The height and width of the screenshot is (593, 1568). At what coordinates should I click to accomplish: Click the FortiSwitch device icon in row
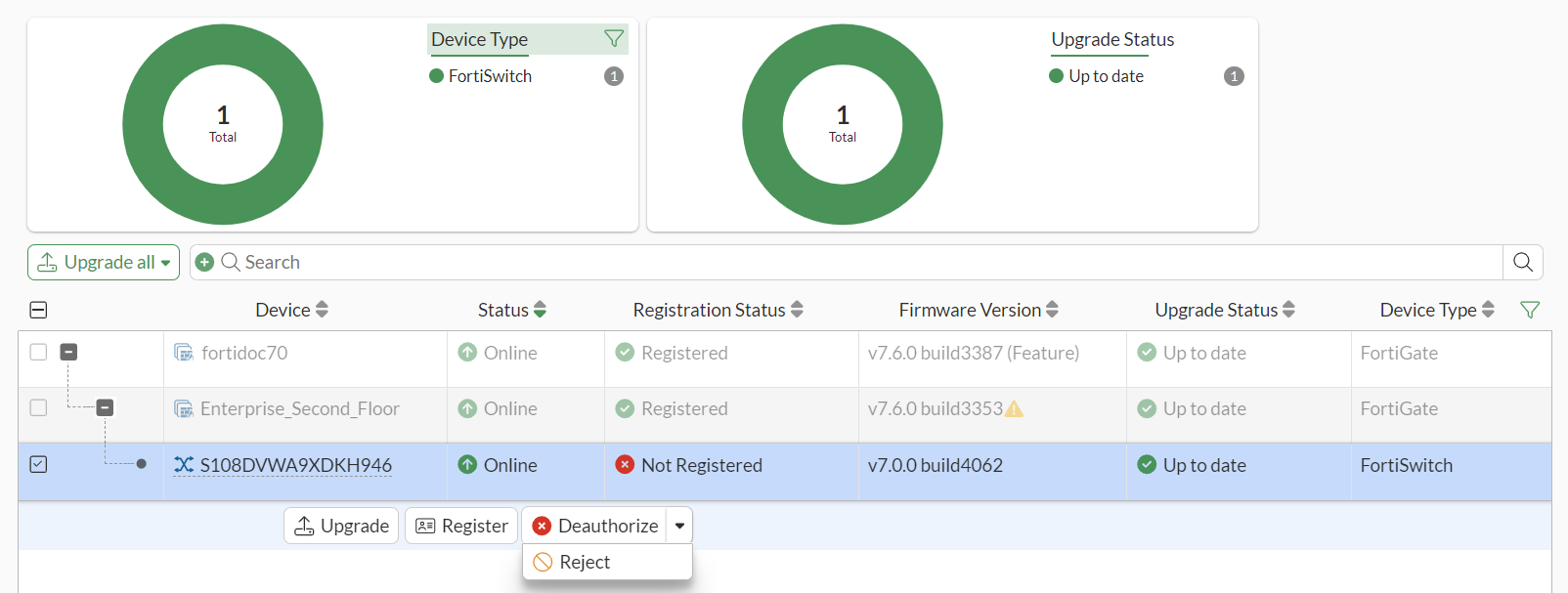click(x=184, y=465)
